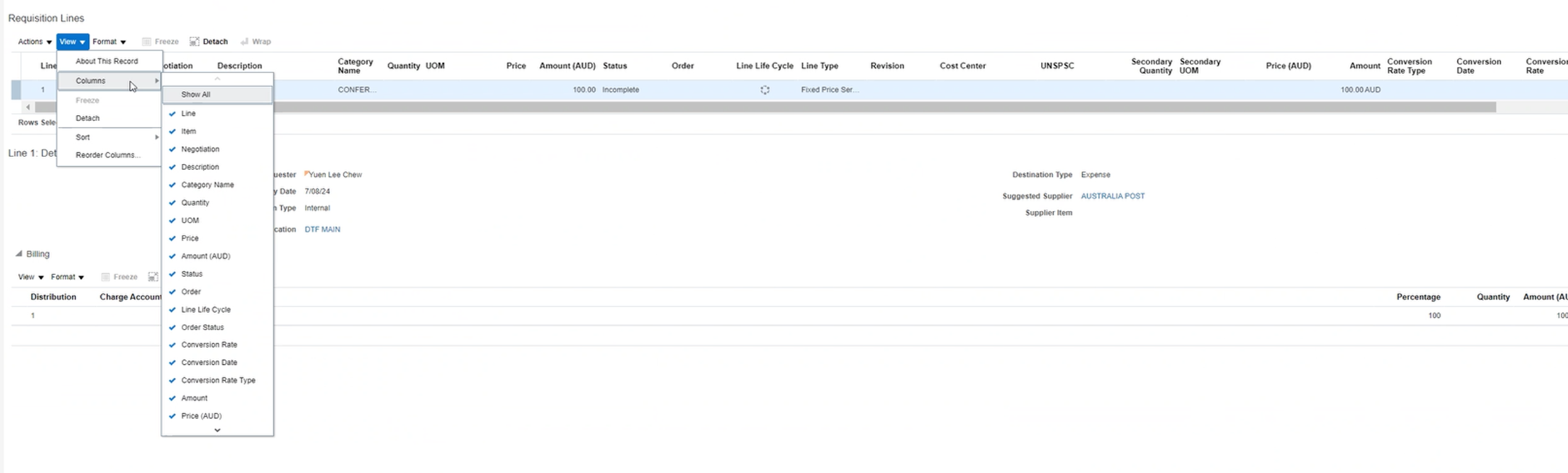This screenshot has height=473, width=1568.
Task: Open the DTF MAIN location link
Action: point(322,229)
